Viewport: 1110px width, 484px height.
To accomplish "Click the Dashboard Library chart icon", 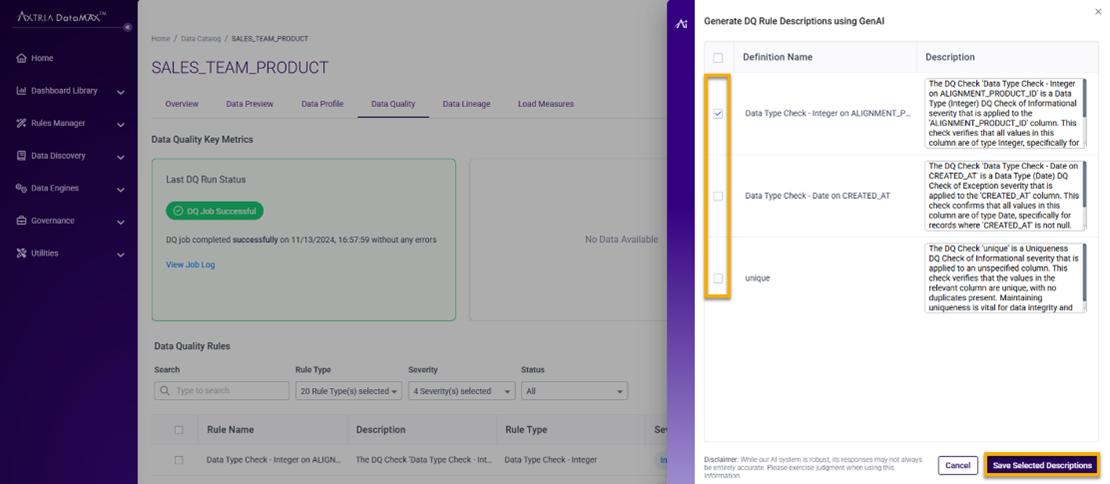I will point(21,91).
